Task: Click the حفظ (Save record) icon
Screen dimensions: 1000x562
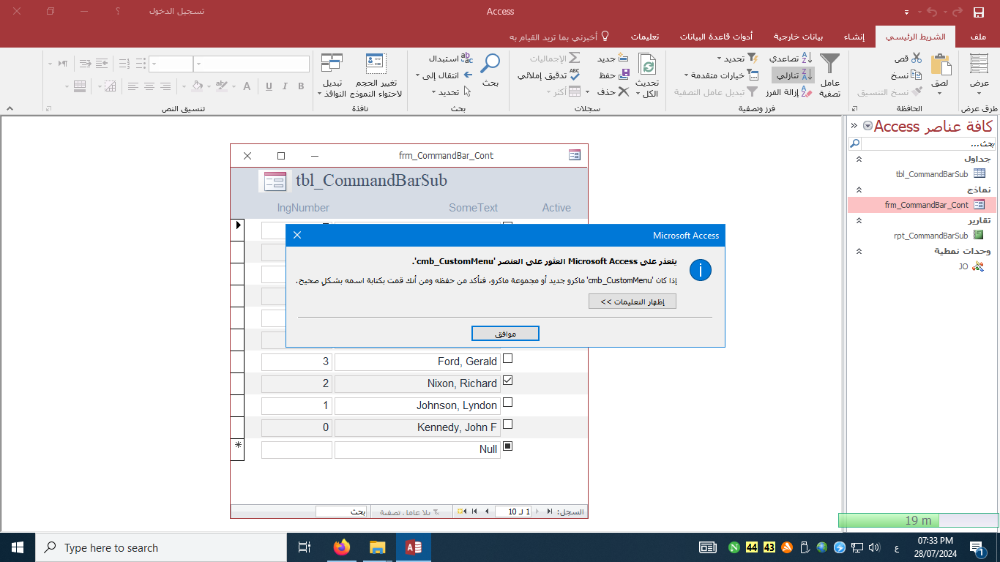Action: tap(624, 75)
